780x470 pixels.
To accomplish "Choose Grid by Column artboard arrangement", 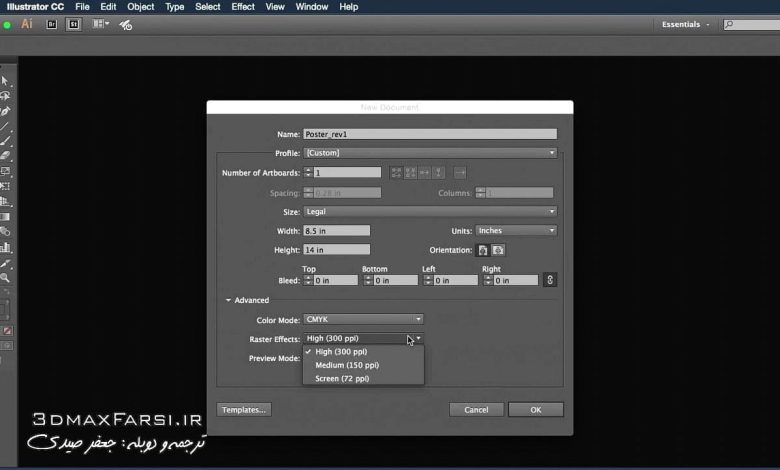I will point(410,173).
